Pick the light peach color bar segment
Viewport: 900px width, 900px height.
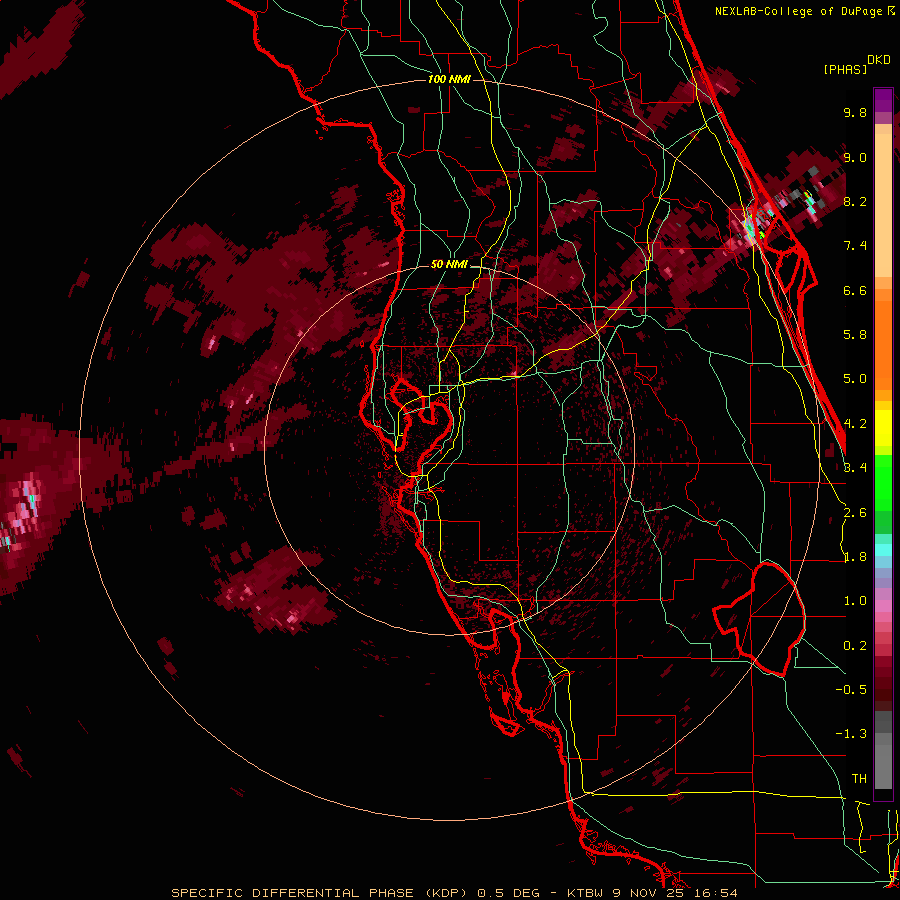883,204
